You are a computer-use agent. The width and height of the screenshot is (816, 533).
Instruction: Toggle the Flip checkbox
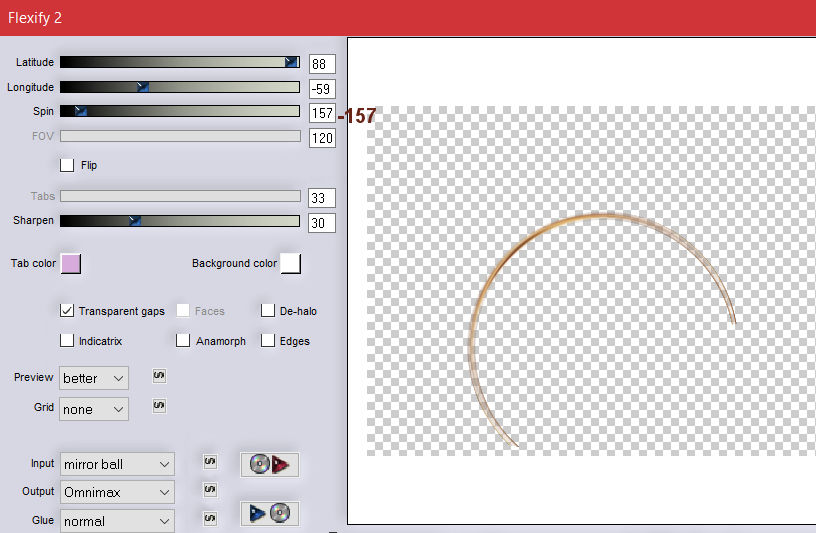tap(67, 166)
